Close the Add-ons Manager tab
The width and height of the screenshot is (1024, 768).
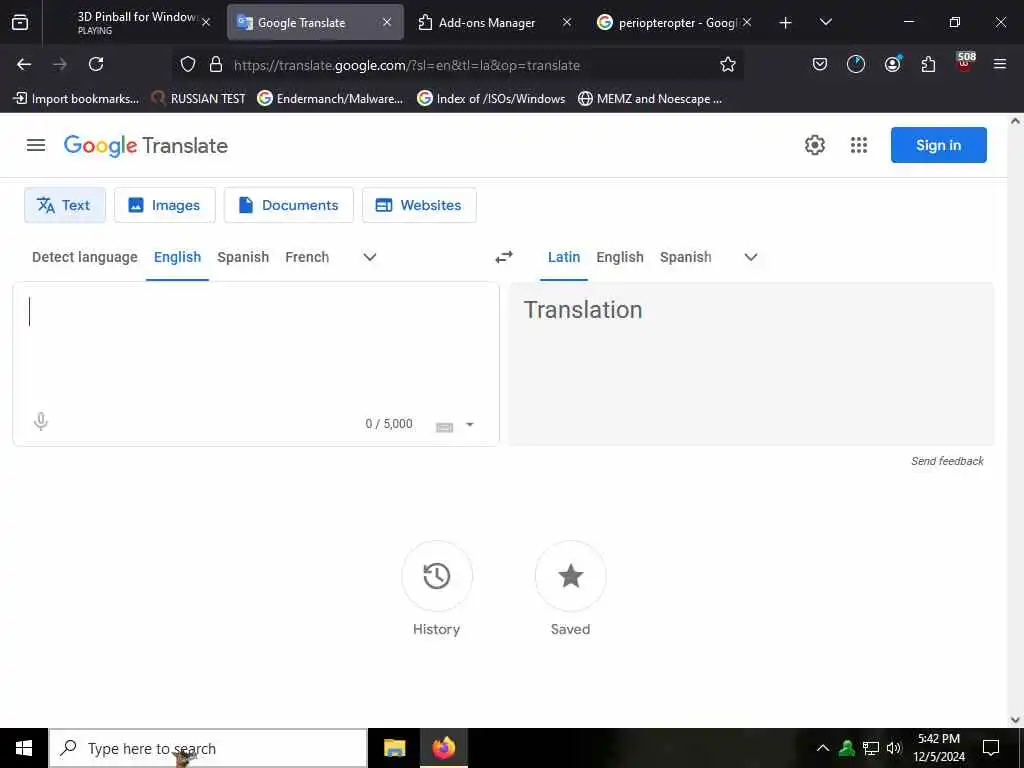(567, 22)
